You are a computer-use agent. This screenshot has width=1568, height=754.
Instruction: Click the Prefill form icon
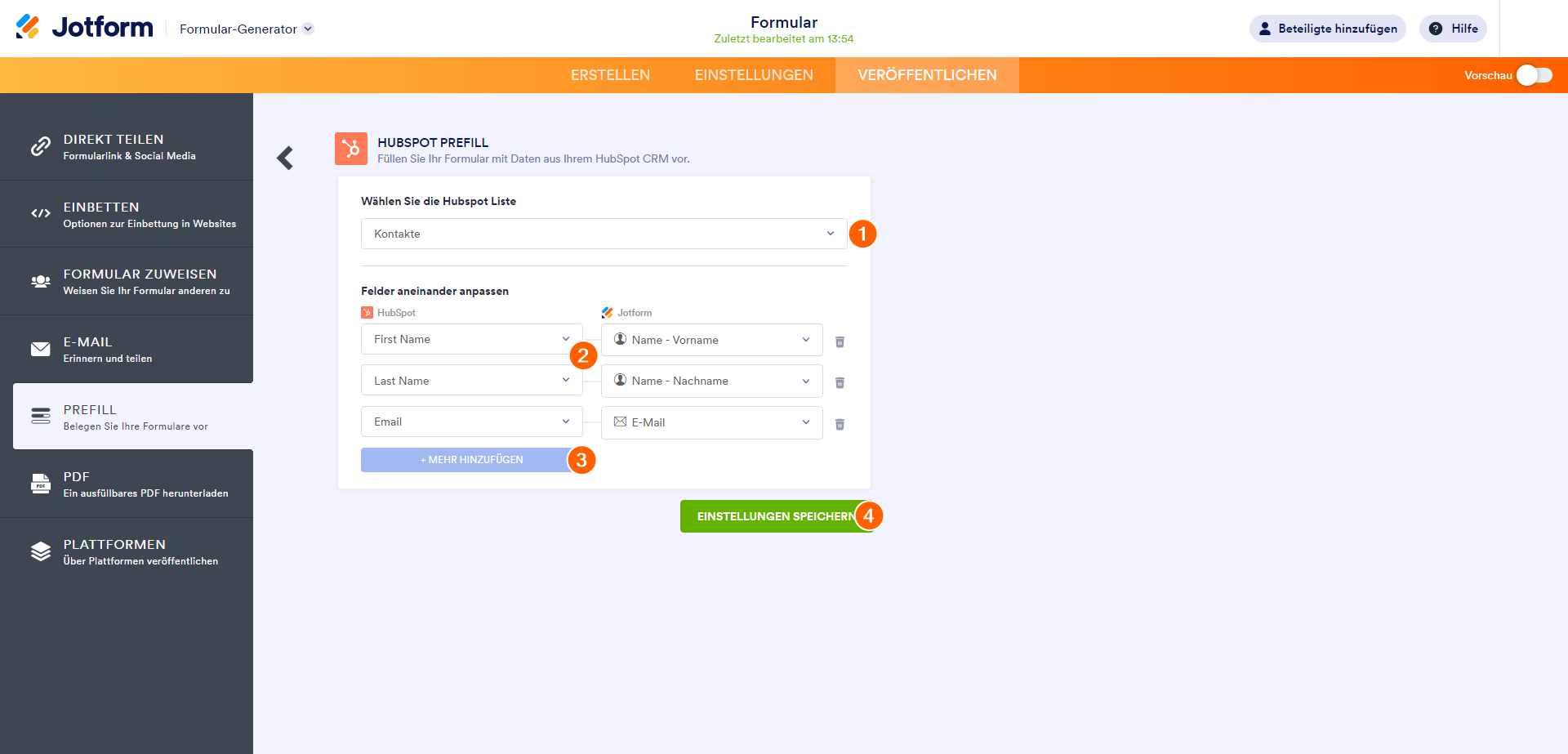point(41,416)
